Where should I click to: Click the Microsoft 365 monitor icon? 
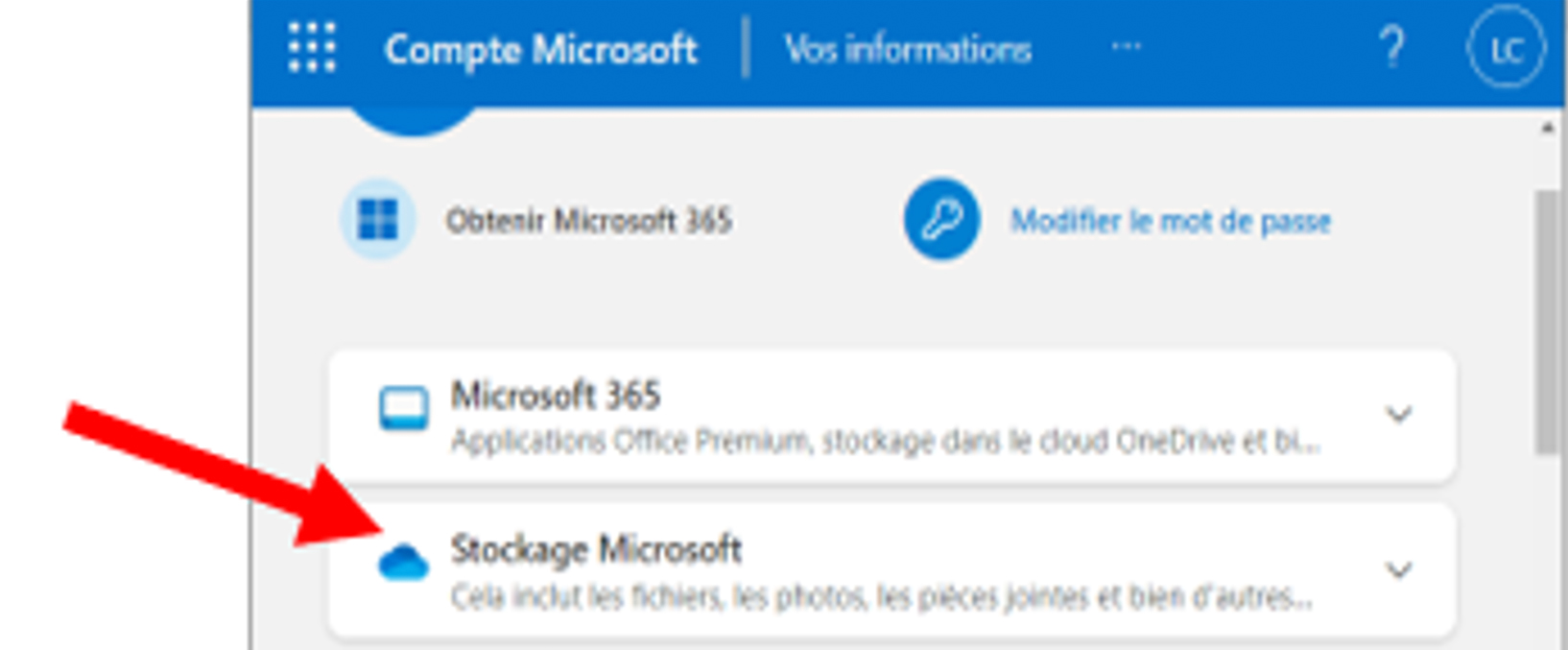pyautogui.click(x=404, y=411)
